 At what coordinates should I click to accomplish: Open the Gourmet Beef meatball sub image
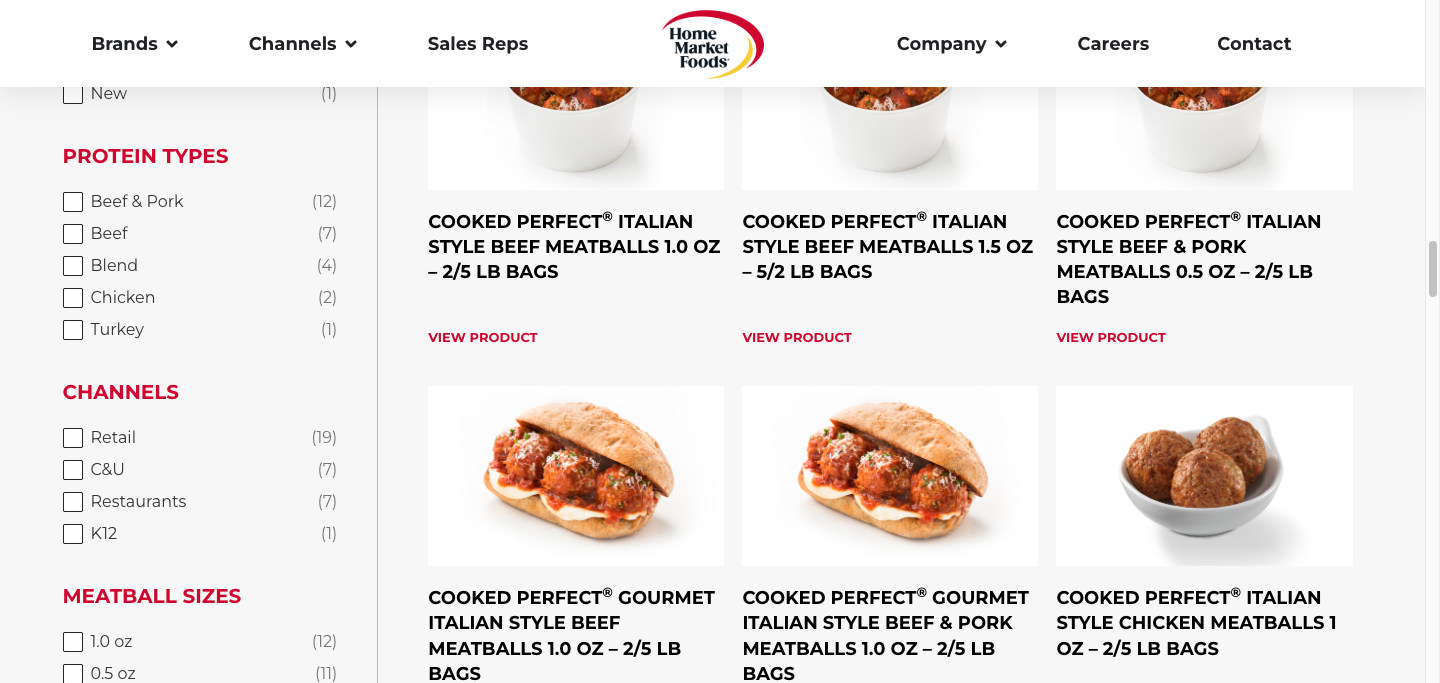coord(576,476)
